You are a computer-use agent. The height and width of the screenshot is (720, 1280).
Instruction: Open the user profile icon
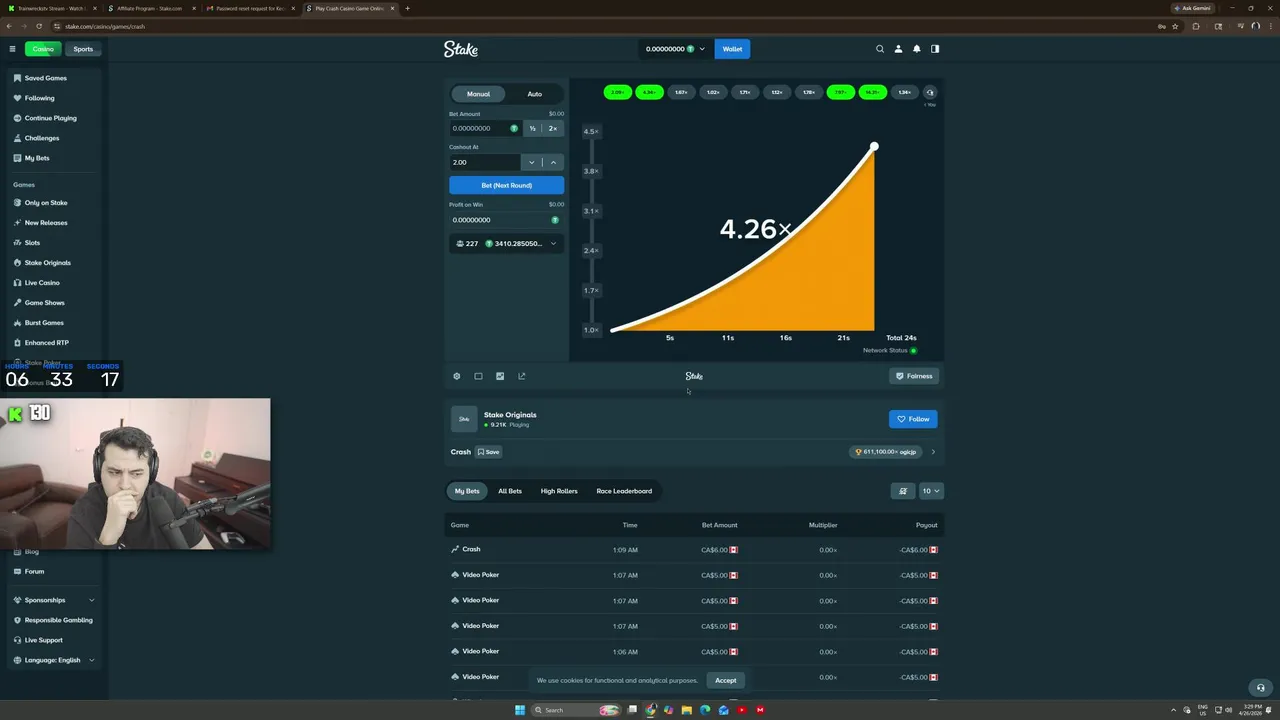[898, 49]
